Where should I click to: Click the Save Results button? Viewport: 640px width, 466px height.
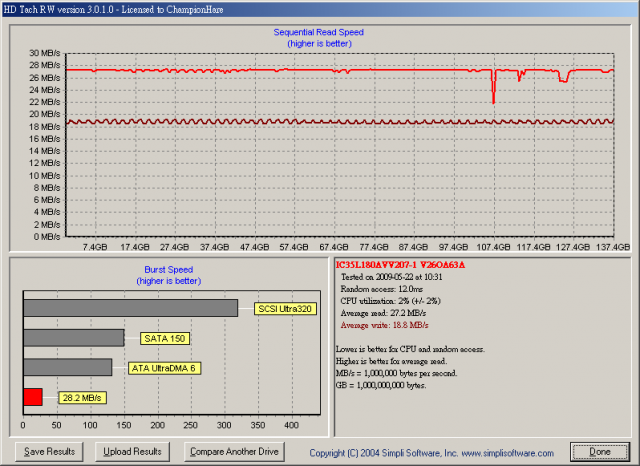49,452
